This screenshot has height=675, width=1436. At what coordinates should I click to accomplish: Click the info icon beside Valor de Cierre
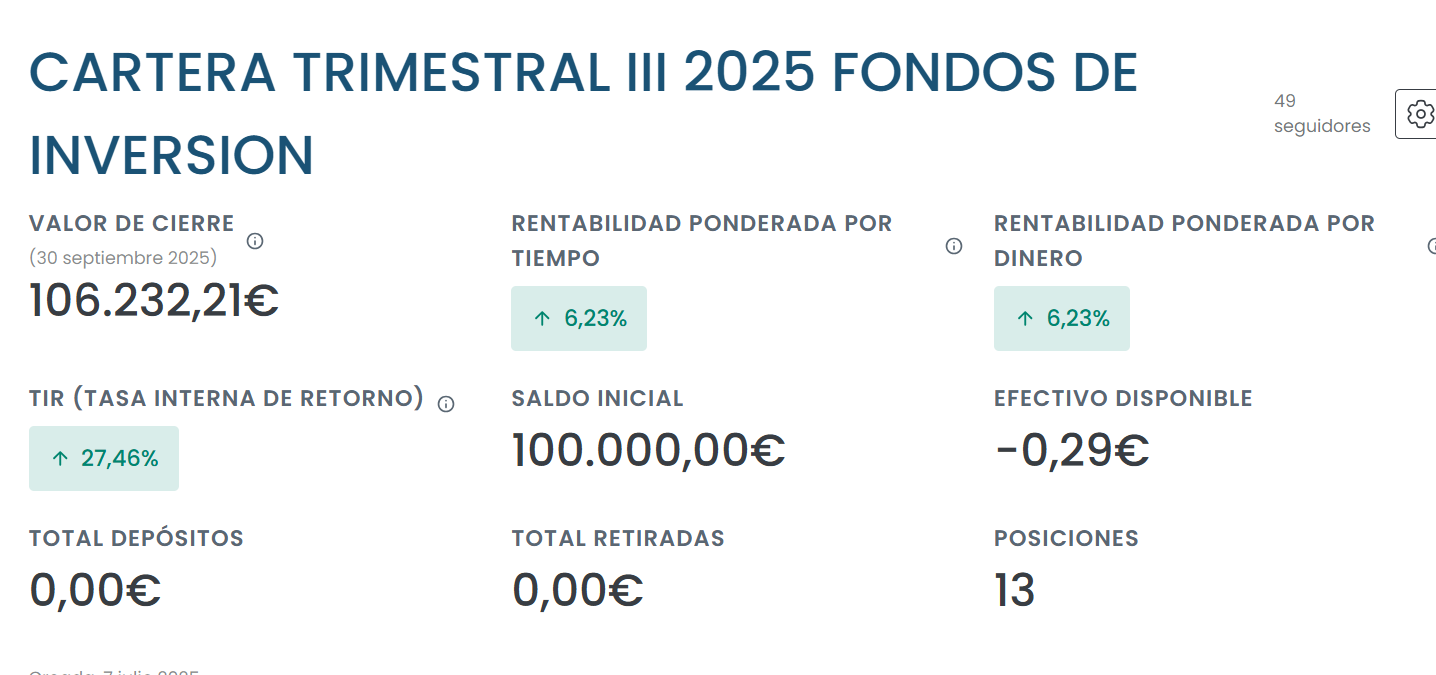tap(255, 241)
